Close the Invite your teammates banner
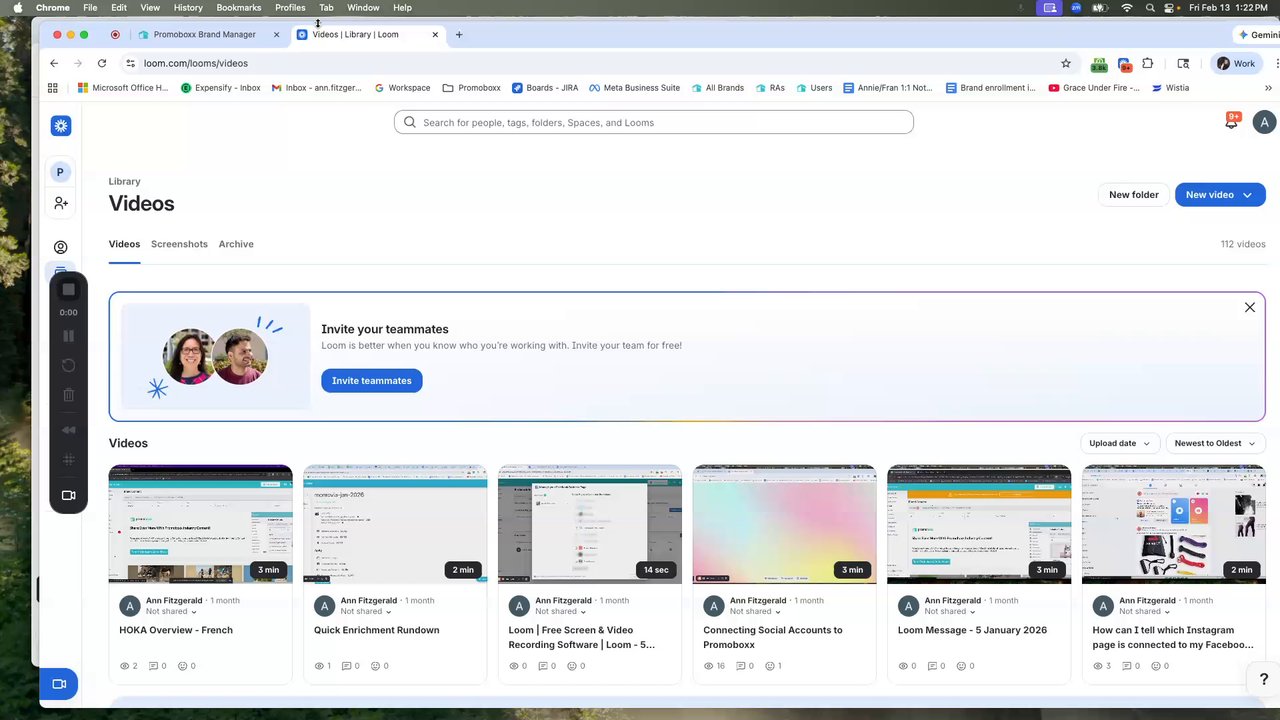This screenshot has width=1280, height=720. point(1250,307)
